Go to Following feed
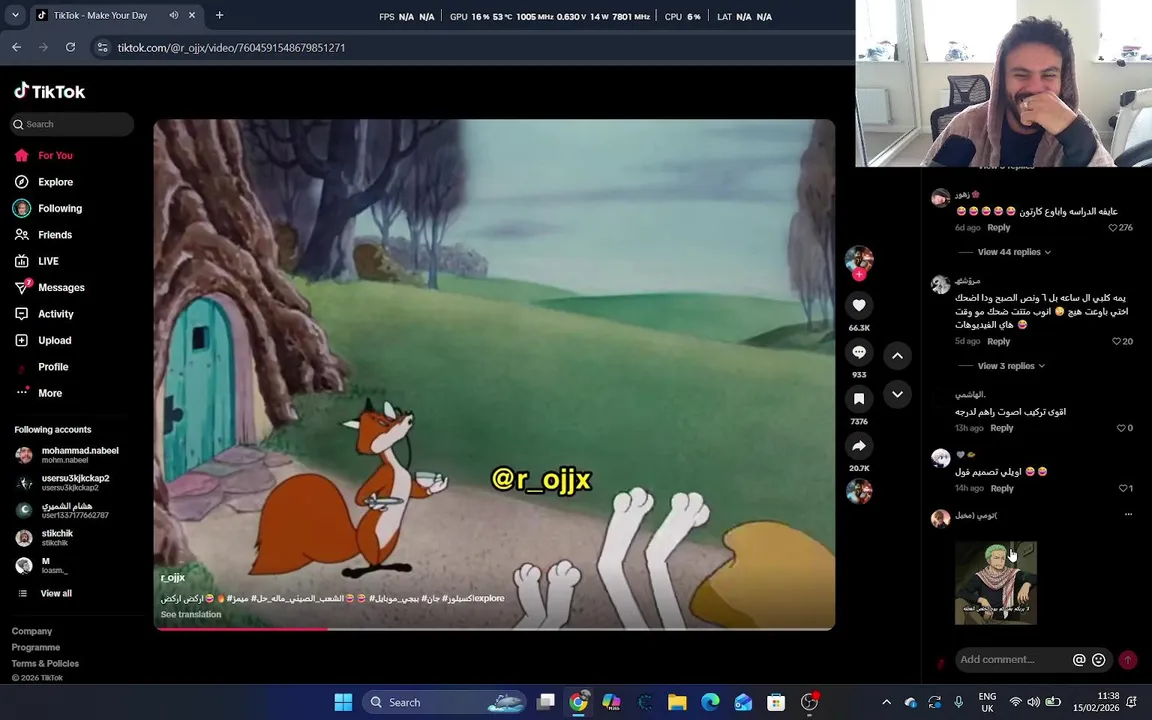The image size is (1152, 720). (x=60, y=208)
